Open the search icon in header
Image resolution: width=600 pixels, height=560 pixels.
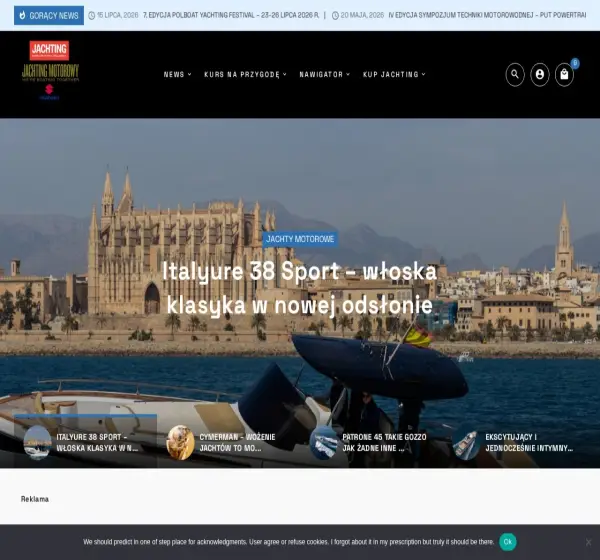point(515,74)
